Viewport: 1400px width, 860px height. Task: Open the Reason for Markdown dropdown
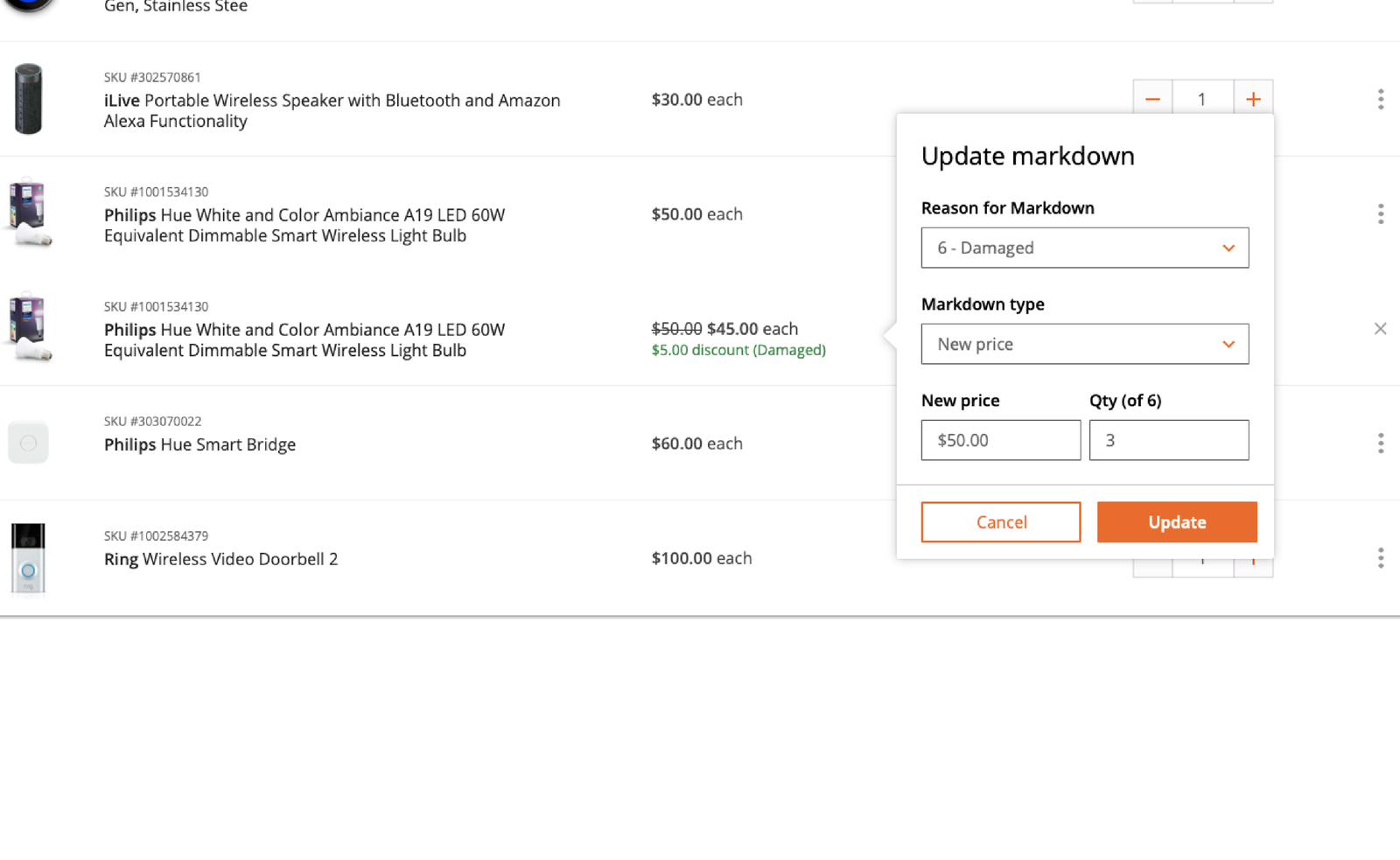1085,248
